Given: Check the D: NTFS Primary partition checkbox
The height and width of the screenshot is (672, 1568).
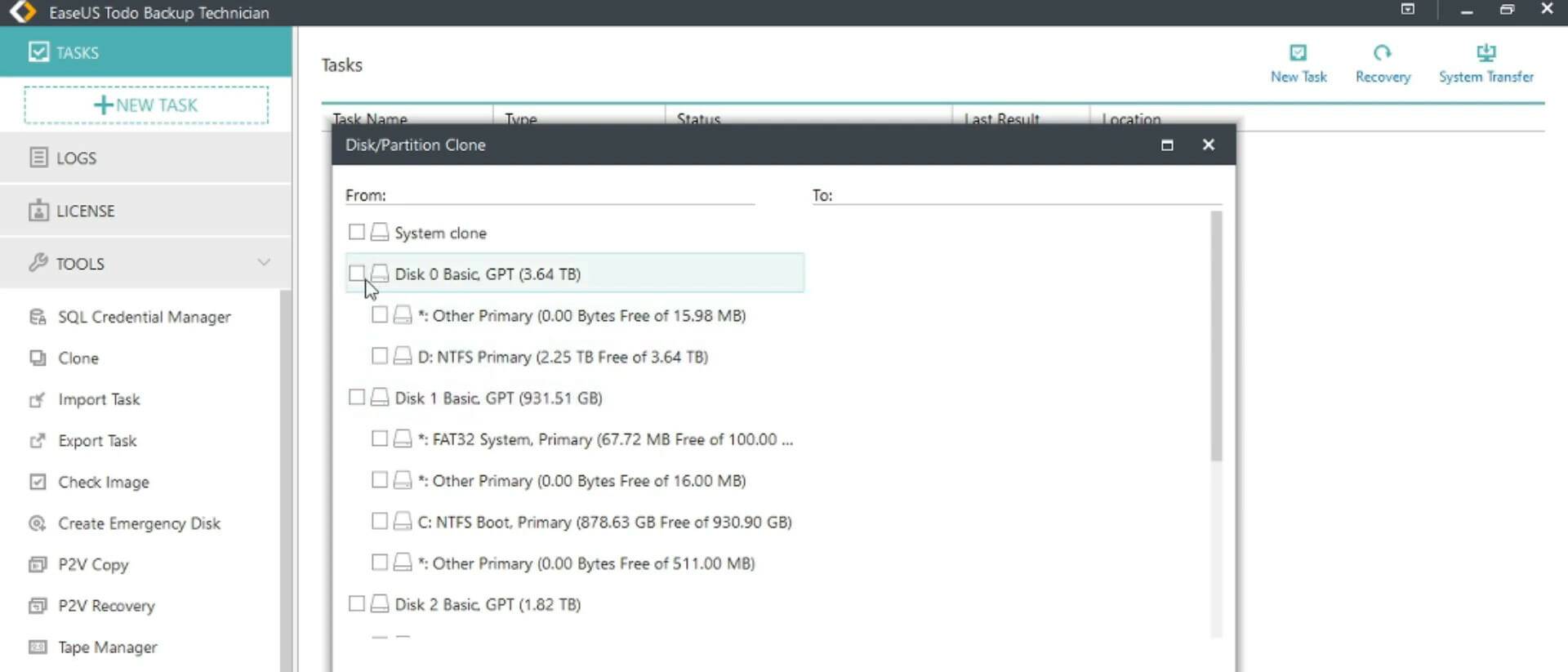Looking at the screenshot, I should point(379,356).
